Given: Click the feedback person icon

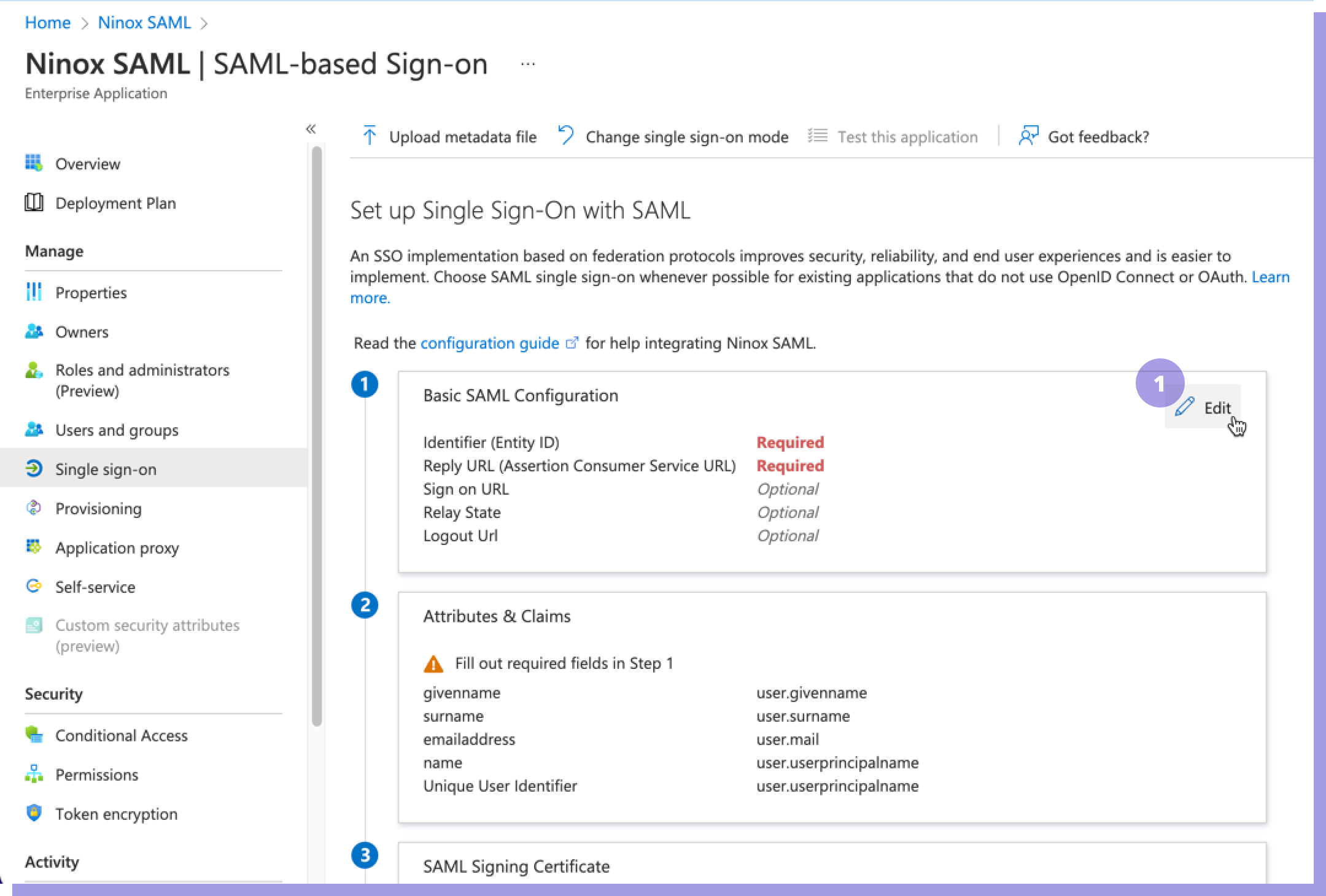Looking at the screenshot, I should [1028, 136].
